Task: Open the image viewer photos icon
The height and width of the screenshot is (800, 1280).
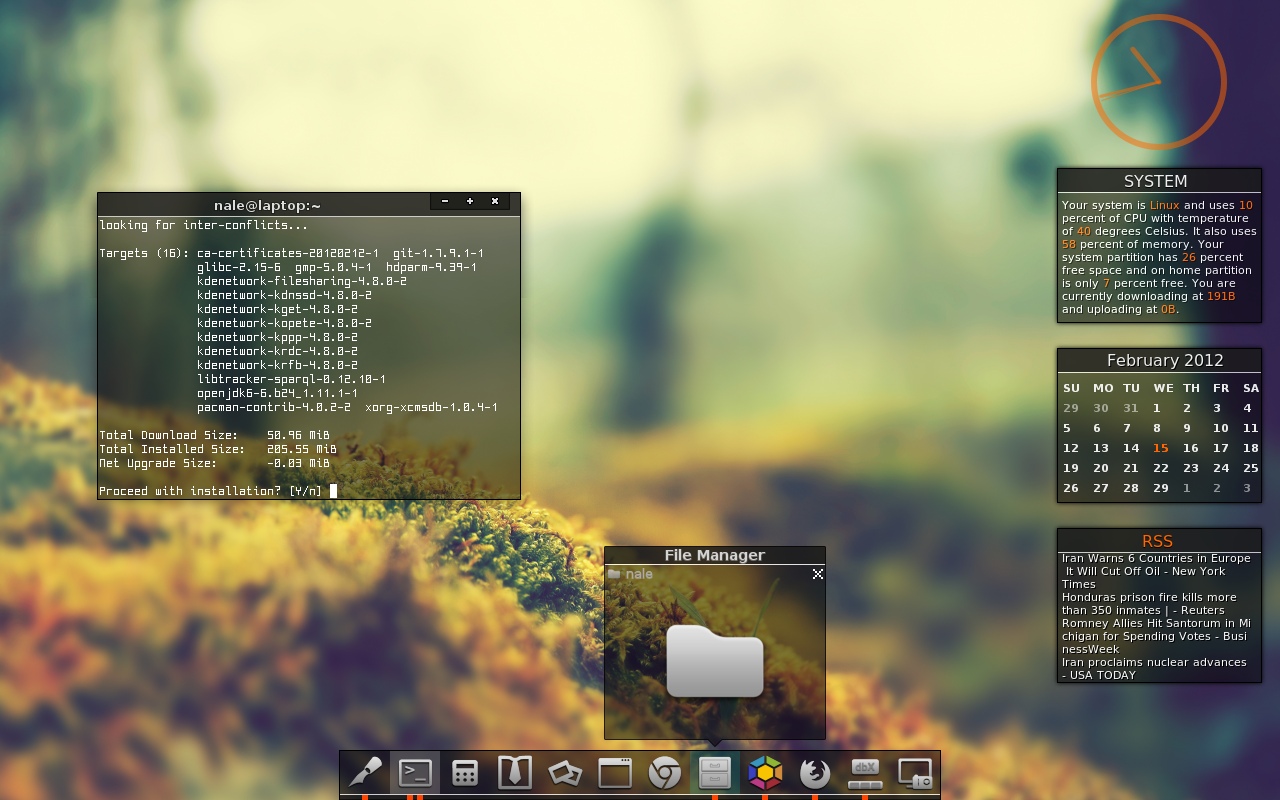Action: 565,772
